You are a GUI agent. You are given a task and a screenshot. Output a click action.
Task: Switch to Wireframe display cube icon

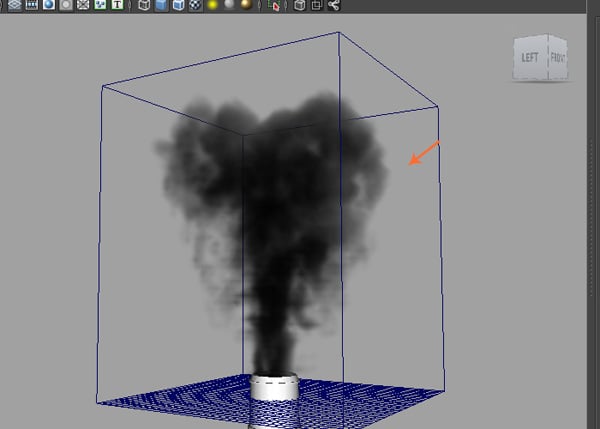(144, 5)
